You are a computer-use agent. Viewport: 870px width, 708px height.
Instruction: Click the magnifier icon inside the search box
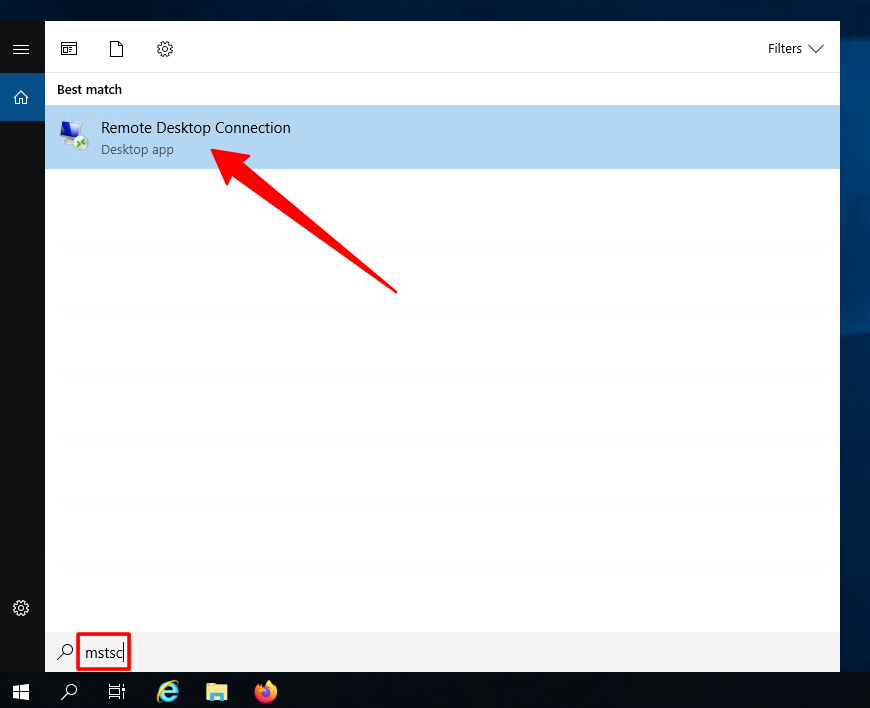click(65, 653)
